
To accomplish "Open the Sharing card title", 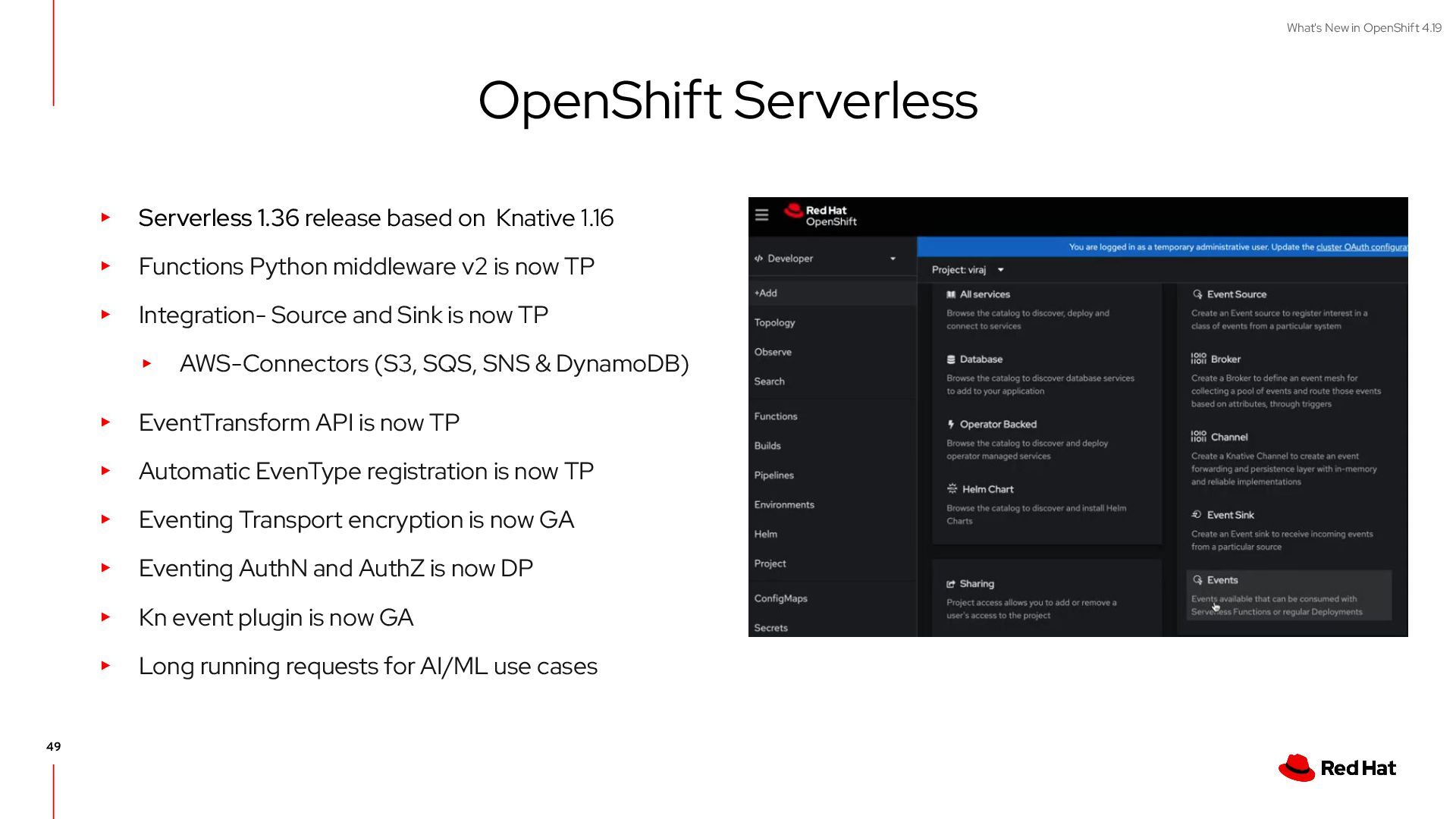I will 977,584.
